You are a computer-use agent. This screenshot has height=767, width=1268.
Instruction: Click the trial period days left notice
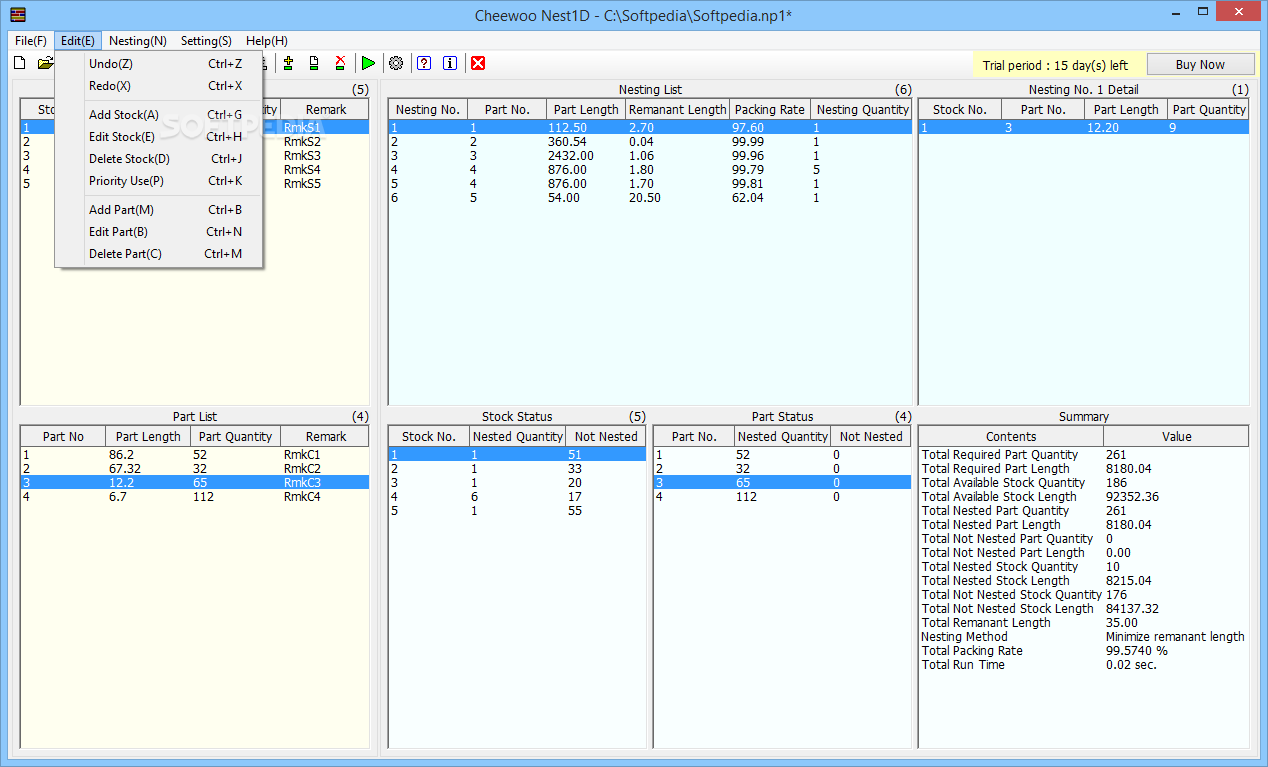[x=1055, y=65]
